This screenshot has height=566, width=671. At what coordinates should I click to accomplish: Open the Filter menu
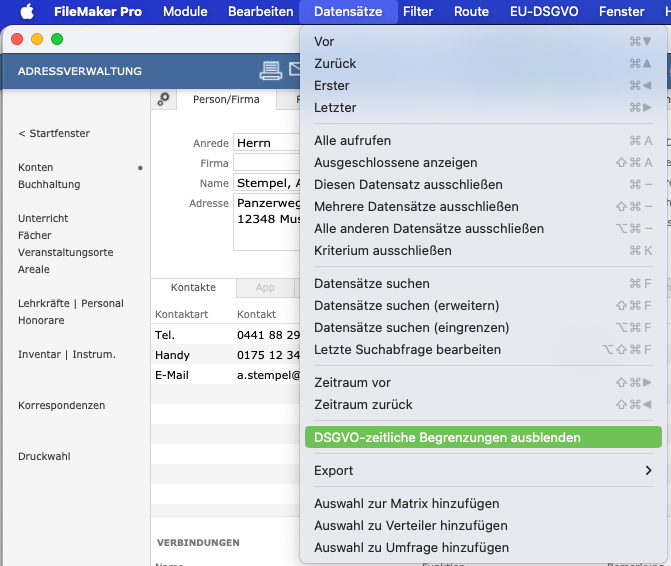point(418,12)
